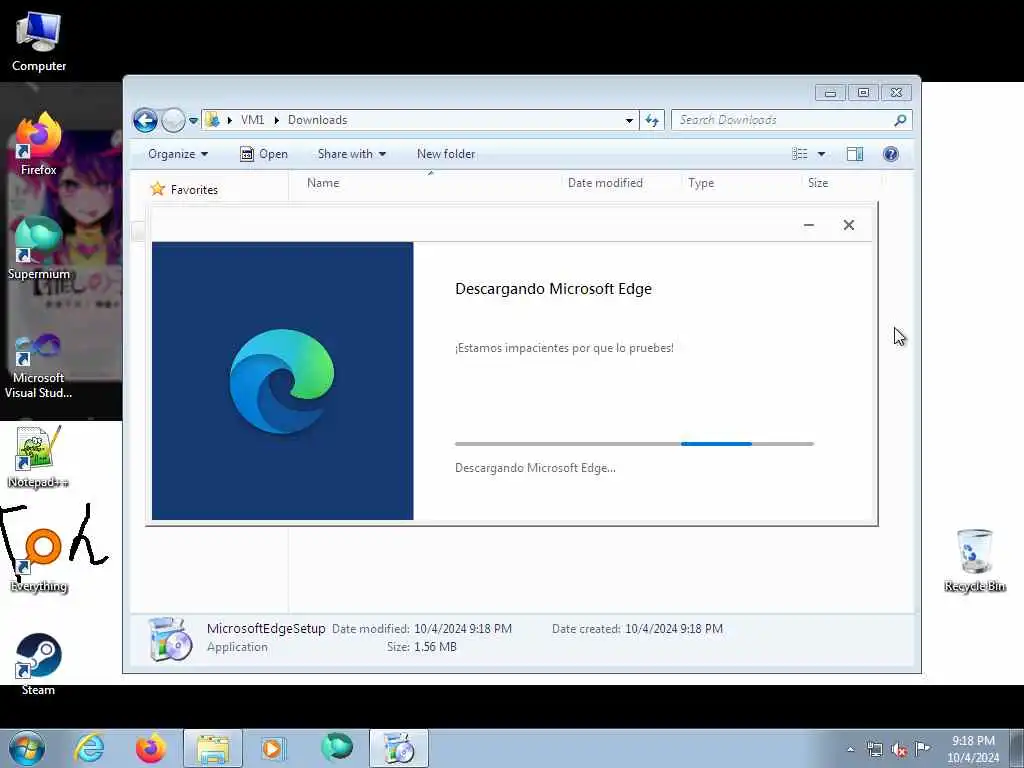Click the Edge download progress bar

click(x=634, y=444)
